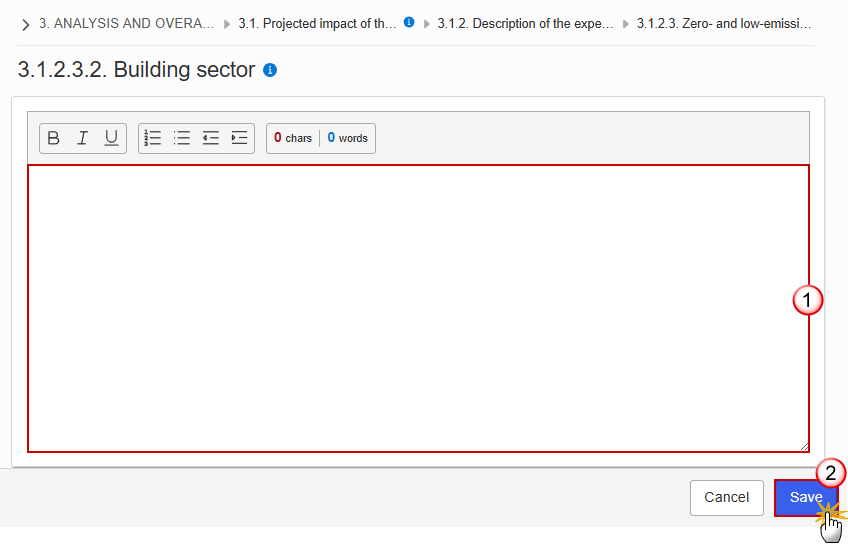This screenshot has height=545, width=848.
Task: Click the Cancel button
Action: point(726,497)
